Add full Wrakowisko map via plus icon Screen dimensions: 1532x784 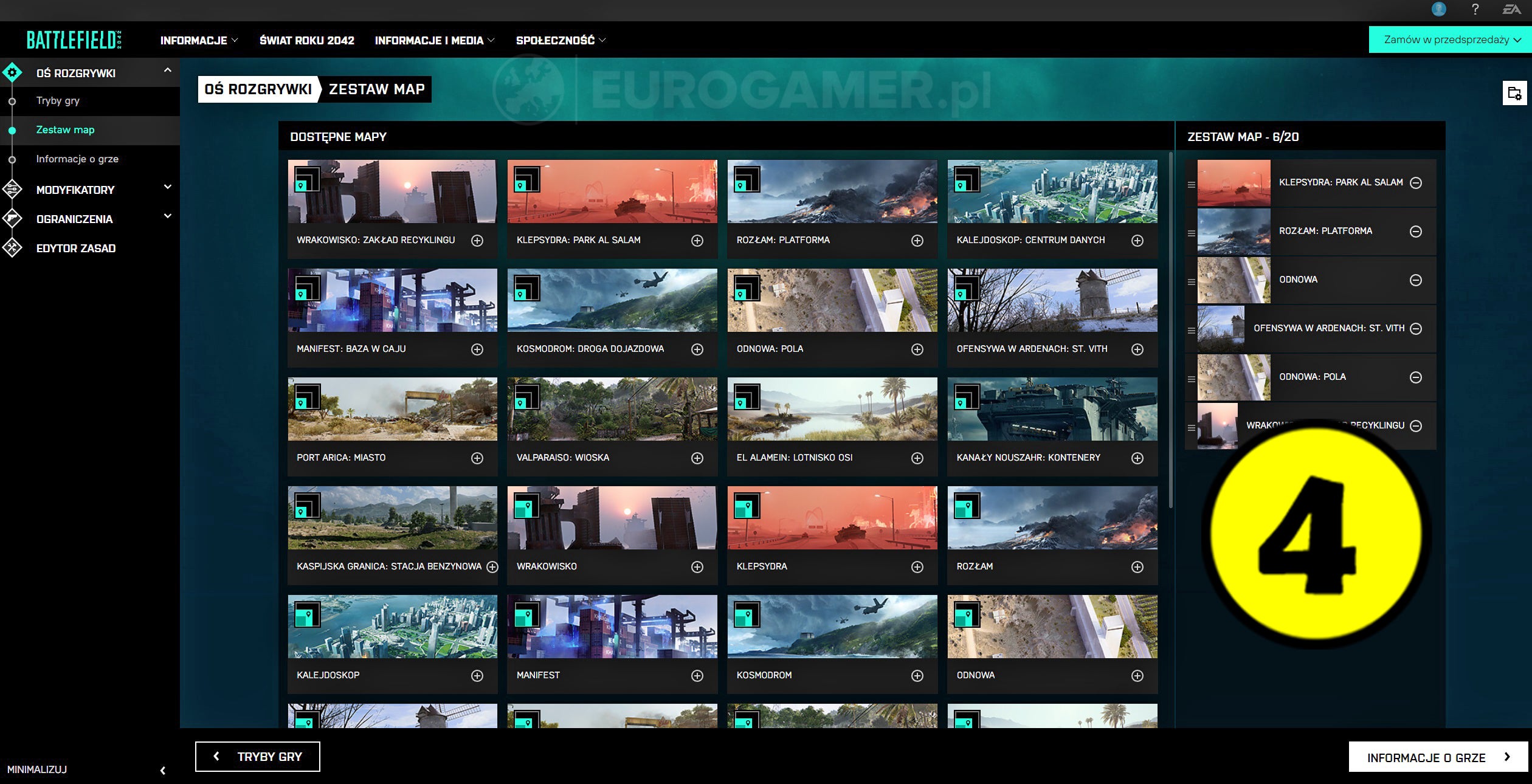point(697,567)
